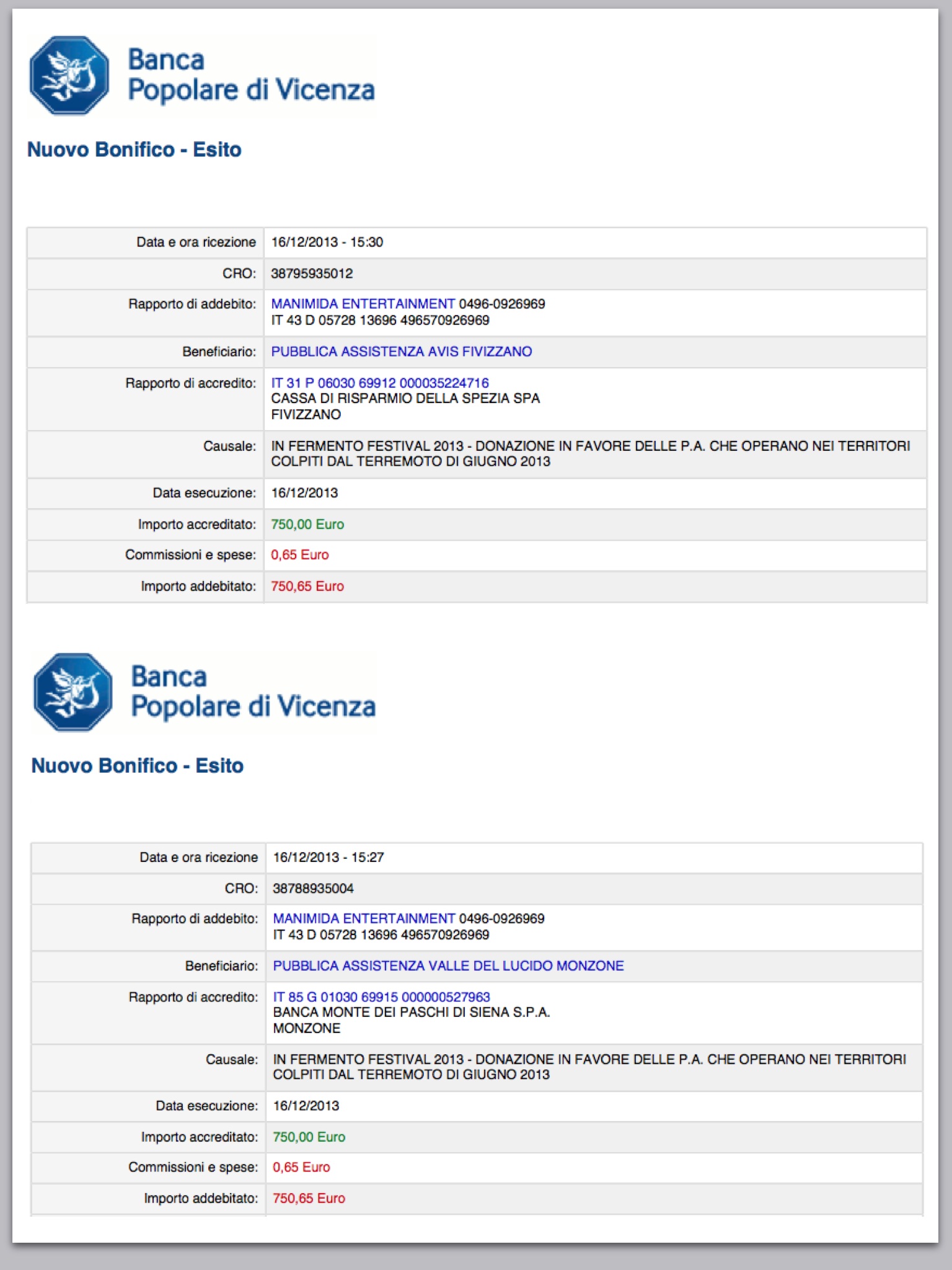
Task: Select the reception time 16/12/2013 - 15:30
Action: coord(327,242)
